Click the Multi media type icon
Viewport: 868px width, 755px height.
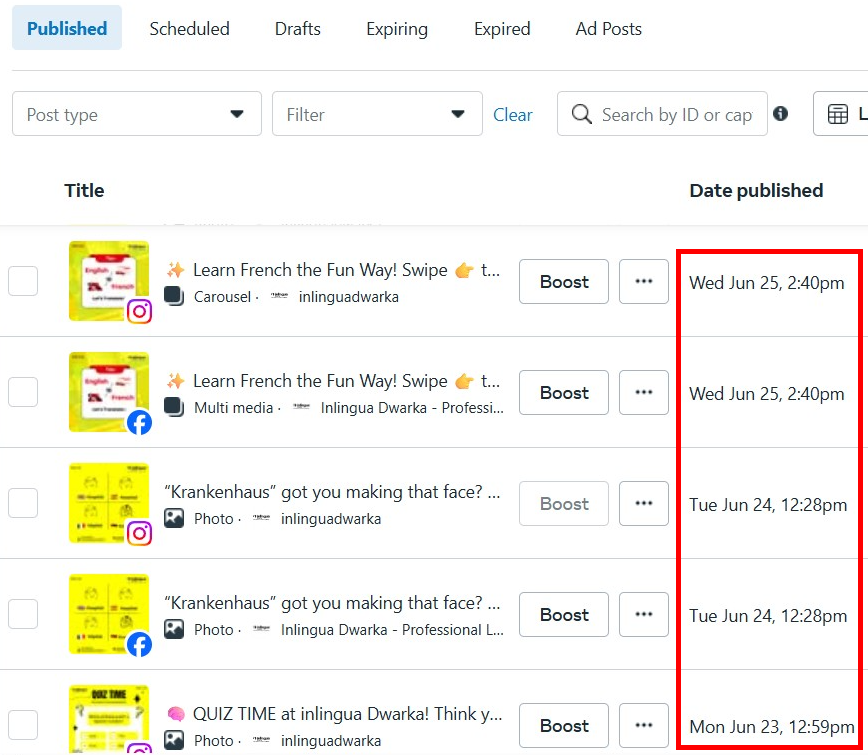pyautogui.click(x=174, y=407)
